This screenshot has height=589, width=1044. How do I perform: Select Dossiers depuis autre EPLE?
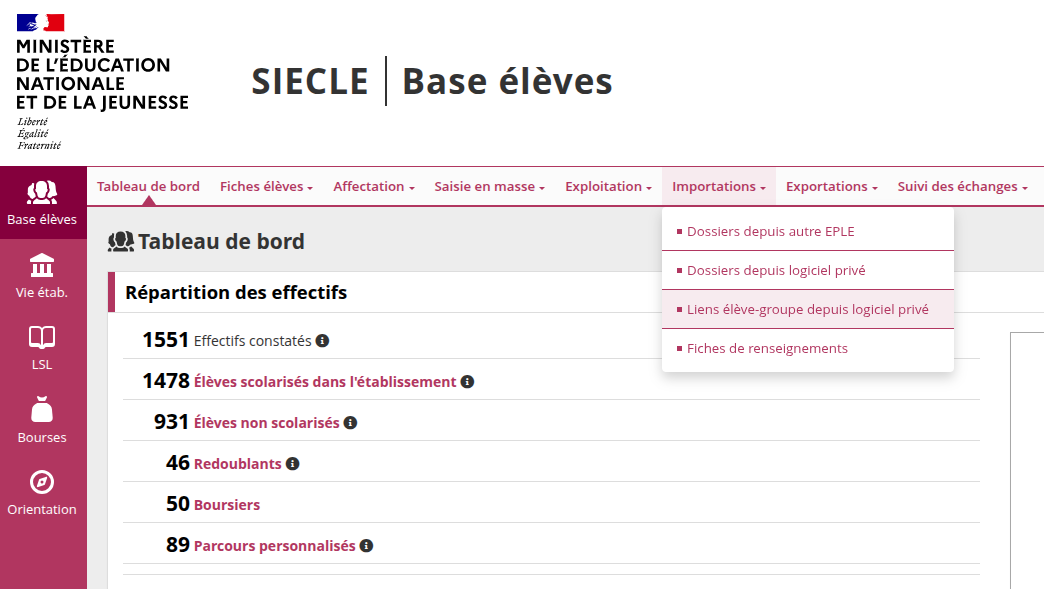pos(770,232)
